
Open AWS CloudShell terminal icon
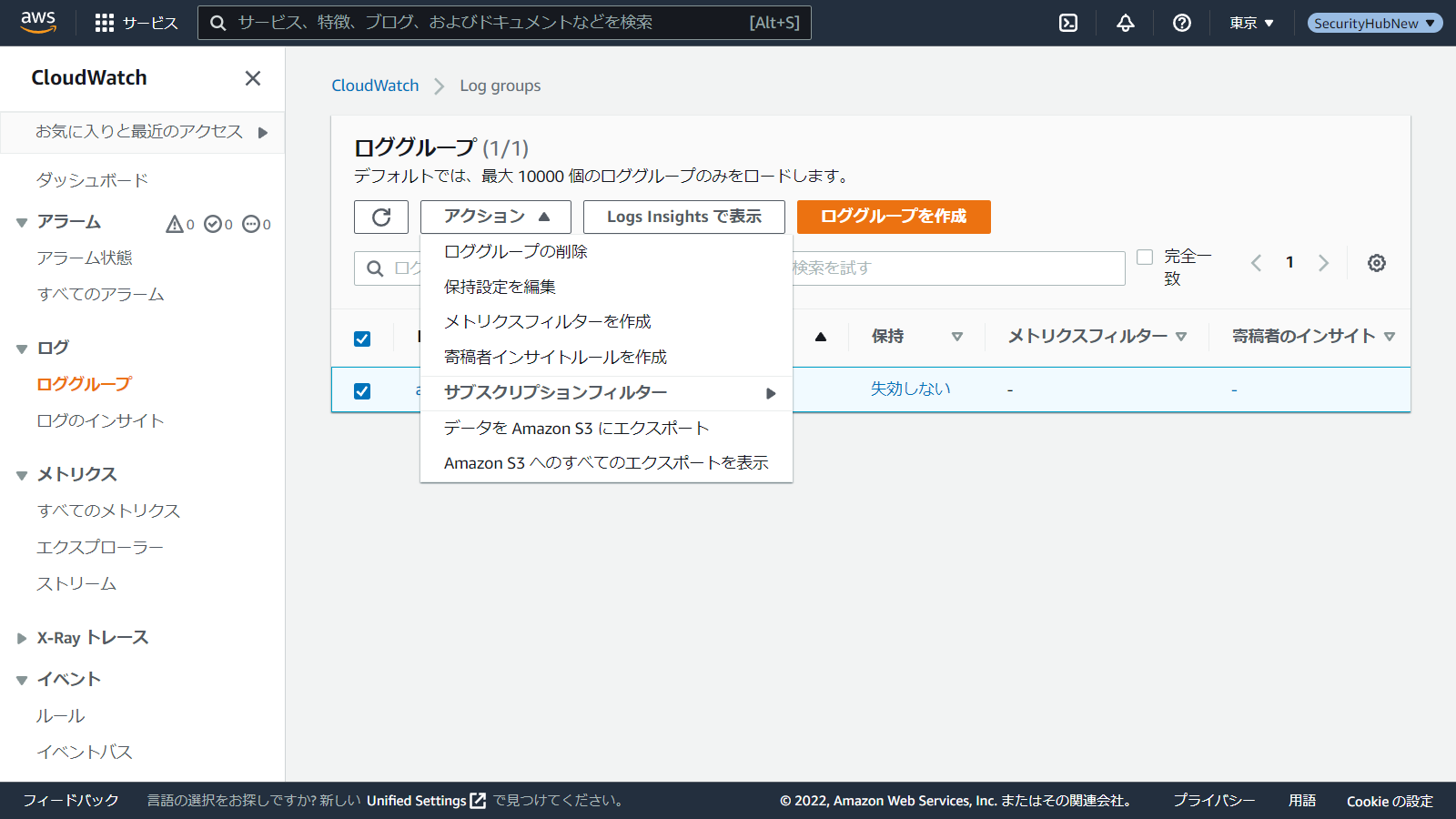click(1068, 23)
